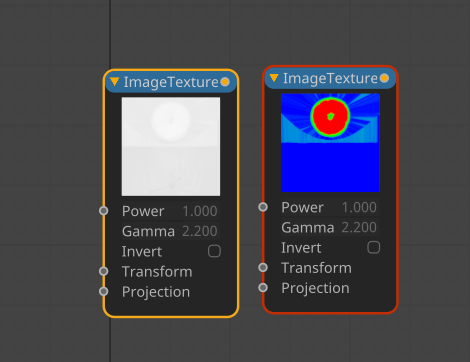Enable Invert checkbox in yellow-outlined node
The height and width of the screenshot is (362, 470).
click(x=214, y=251)
